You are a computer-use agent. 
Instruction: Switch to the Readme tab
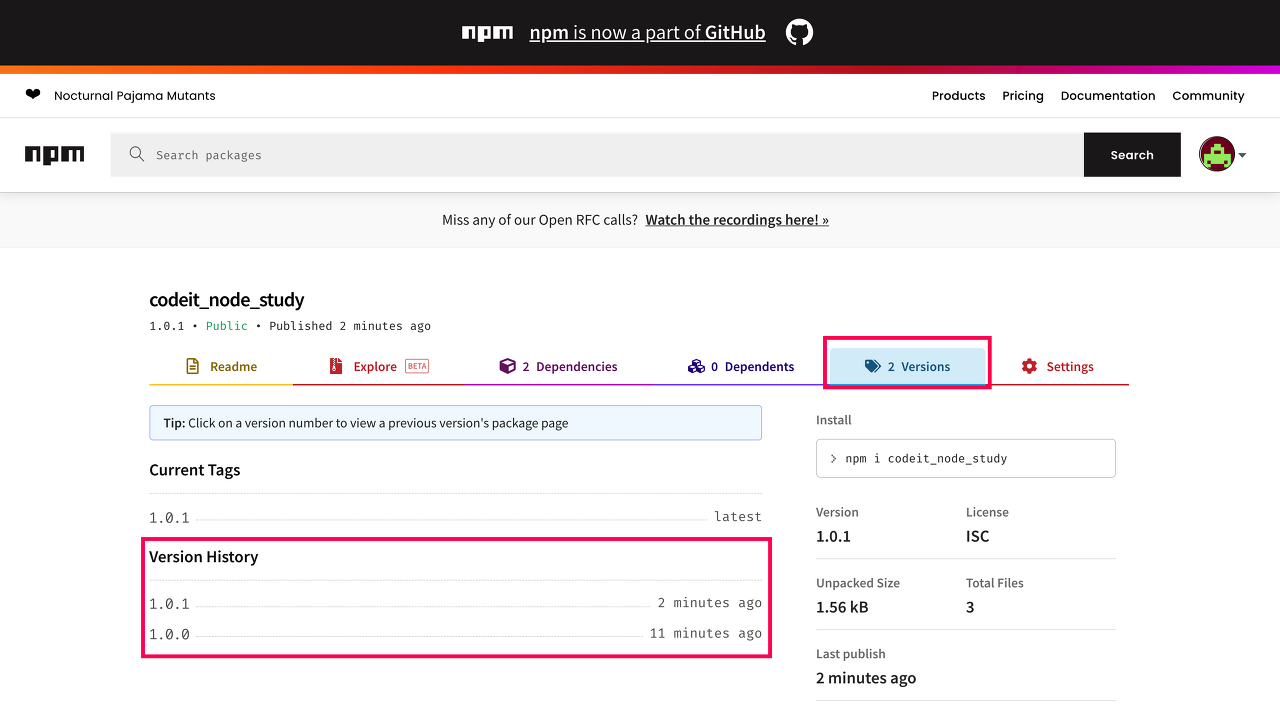tap(221, 367)
